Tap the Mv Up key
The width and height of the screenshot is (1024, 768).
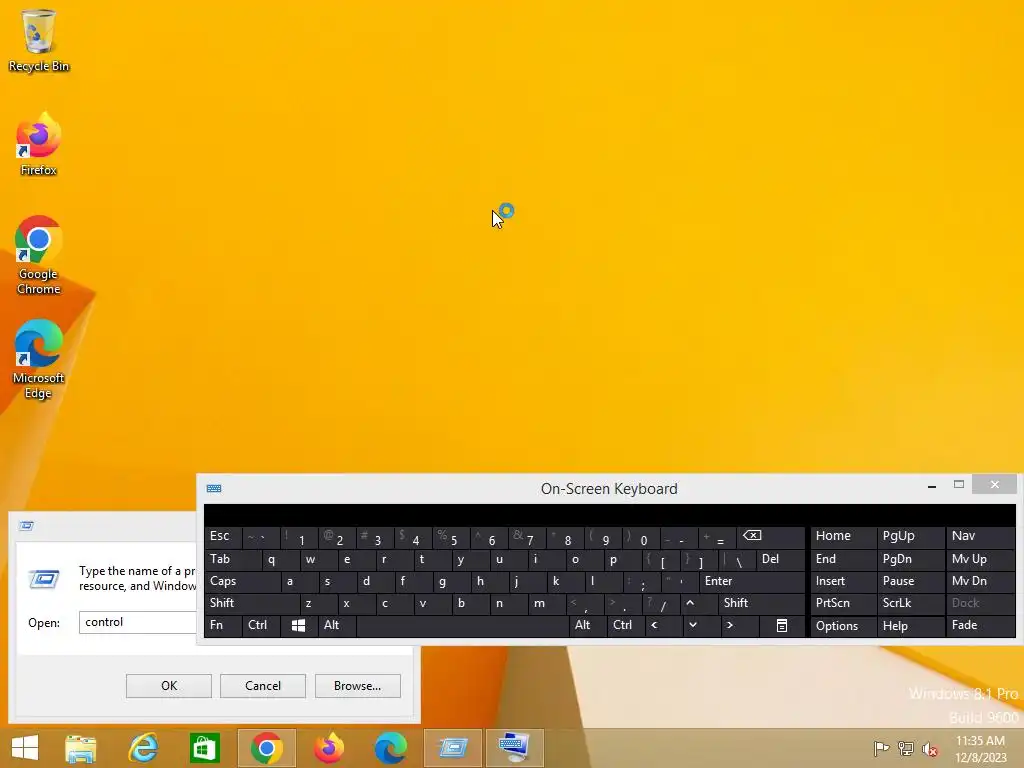[980, 559]
